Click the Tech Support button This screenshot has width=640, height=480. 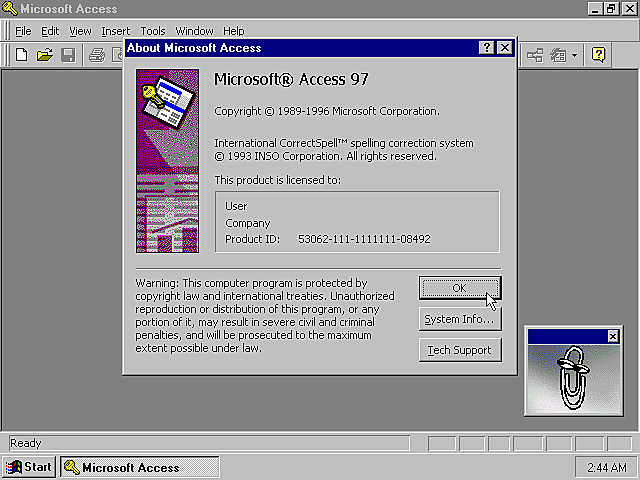tap(460, 350)
